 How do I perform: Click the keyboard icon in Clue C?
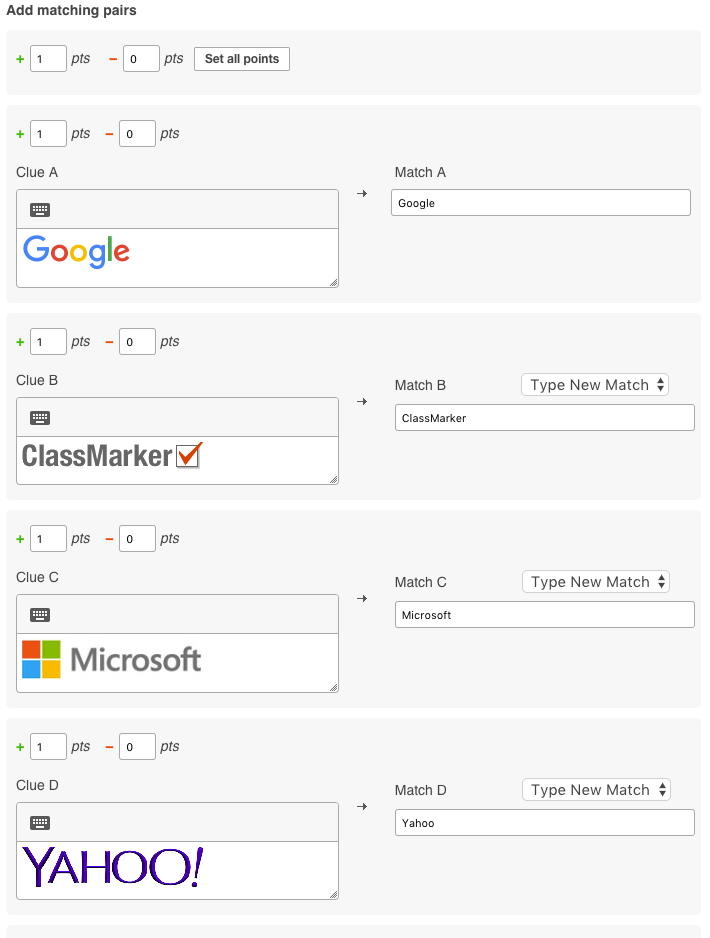40,615
